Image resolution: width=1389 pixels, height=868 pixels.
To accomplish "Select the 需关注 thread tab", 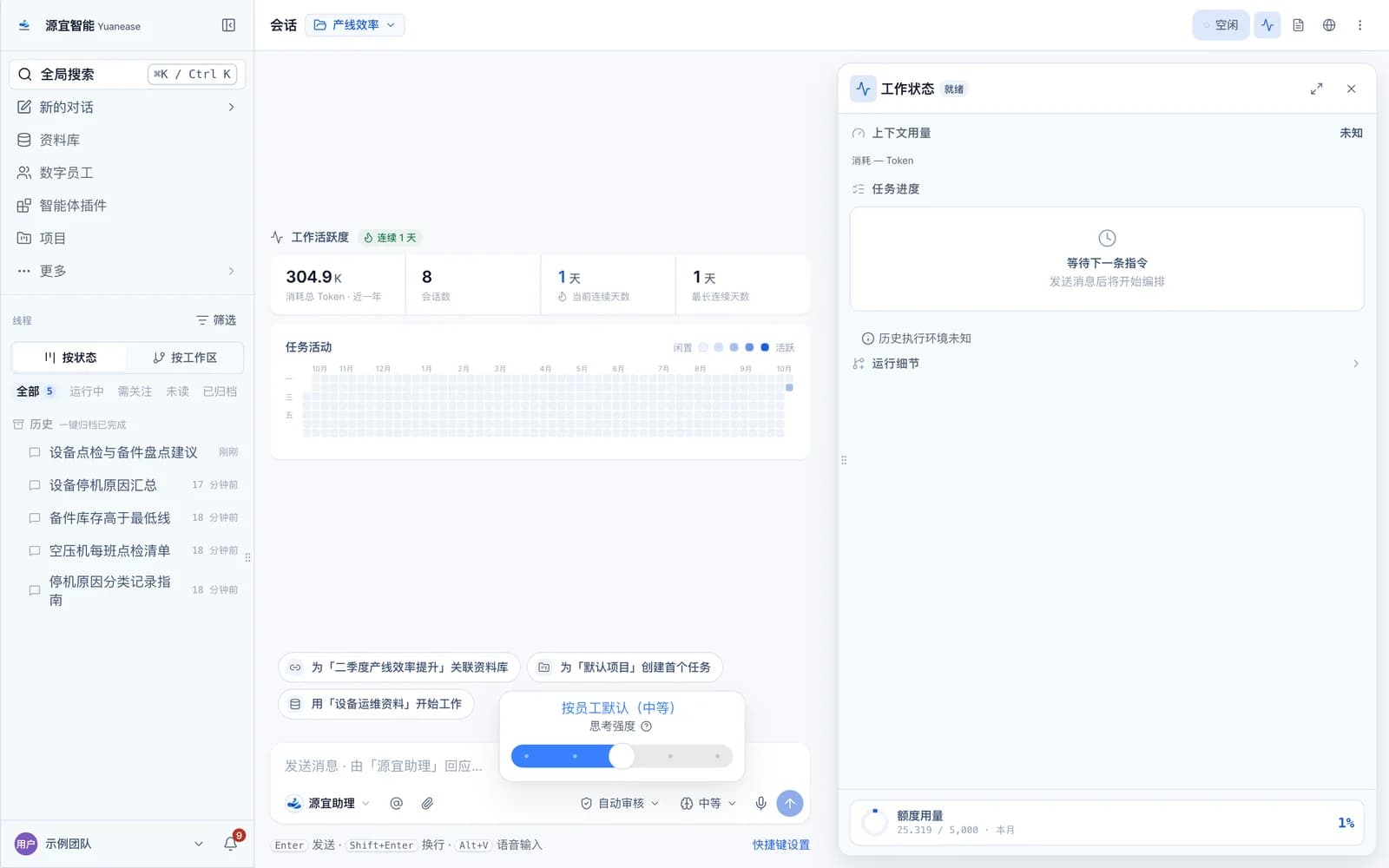I will tap(135, 391).
